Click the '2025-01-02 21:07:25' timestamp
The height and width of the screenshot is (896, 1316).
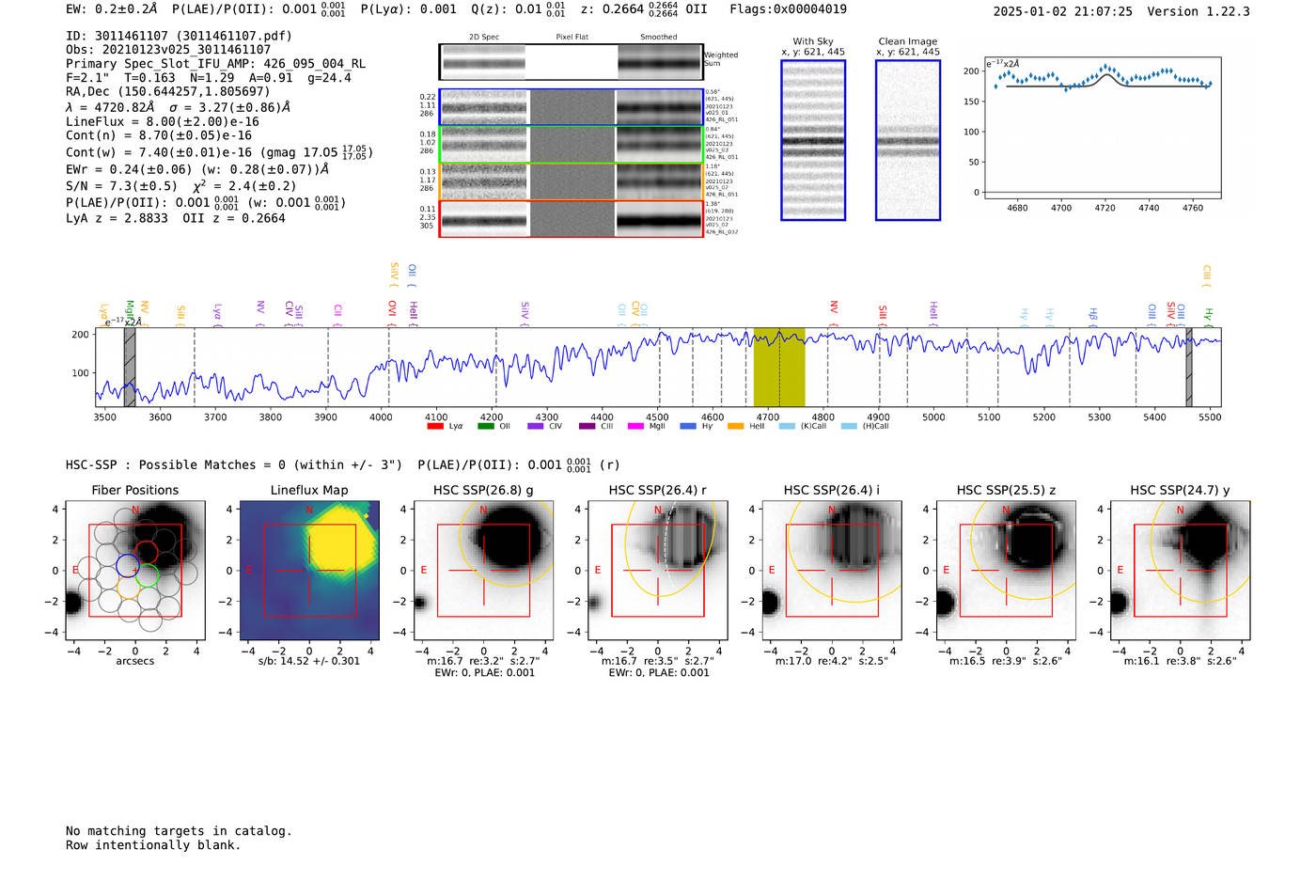pyautogui.click(x=1062, y=11)
